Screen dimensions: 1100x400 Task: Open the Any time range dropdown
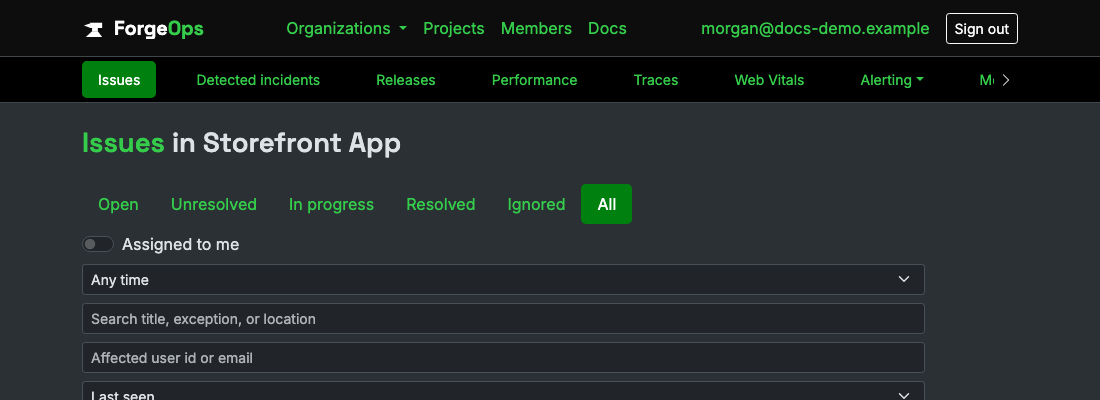(x=503, y=279)
